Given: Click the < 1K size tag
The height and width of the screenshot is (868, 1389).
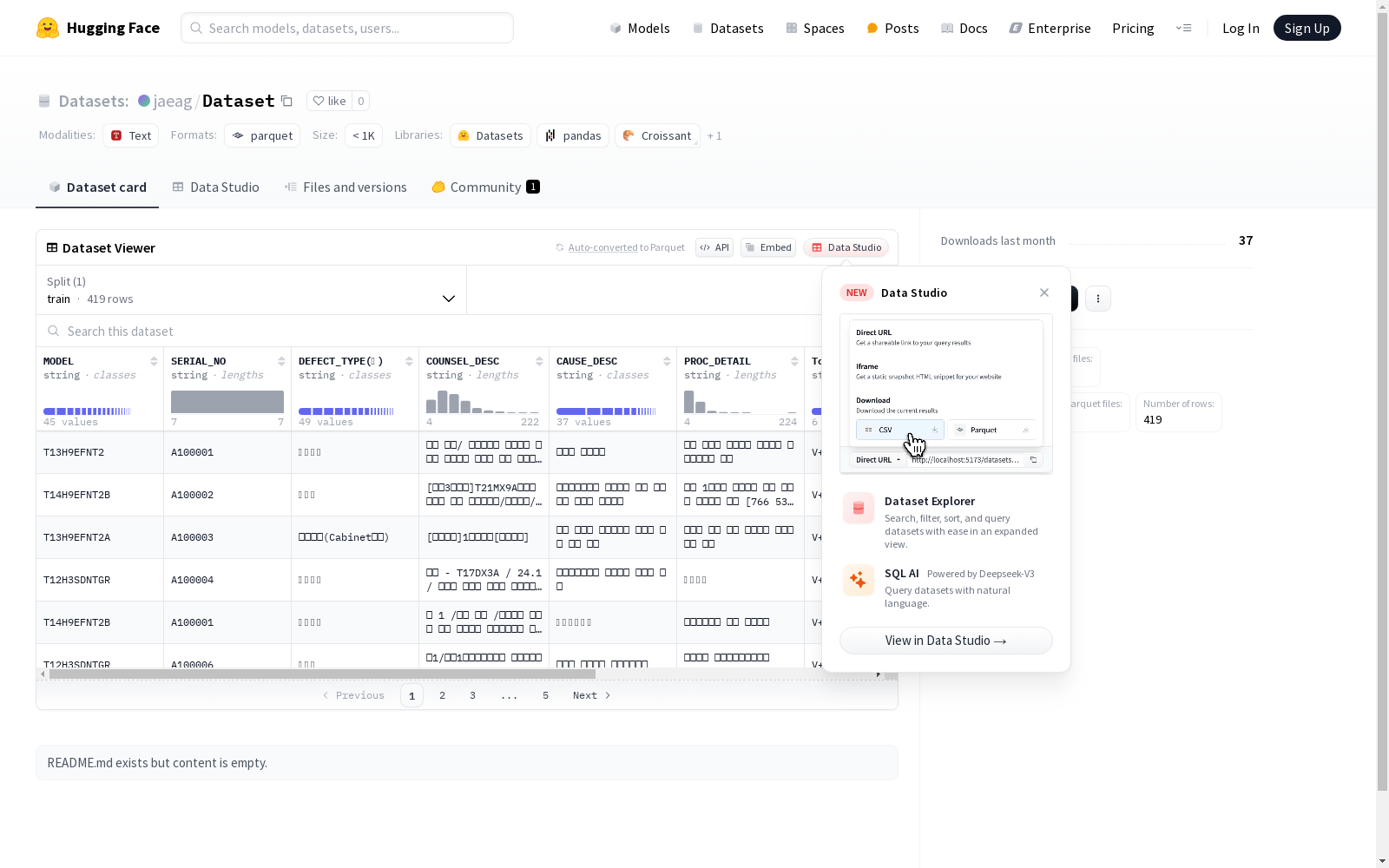Looking at the screenshot, I should 364,135.
